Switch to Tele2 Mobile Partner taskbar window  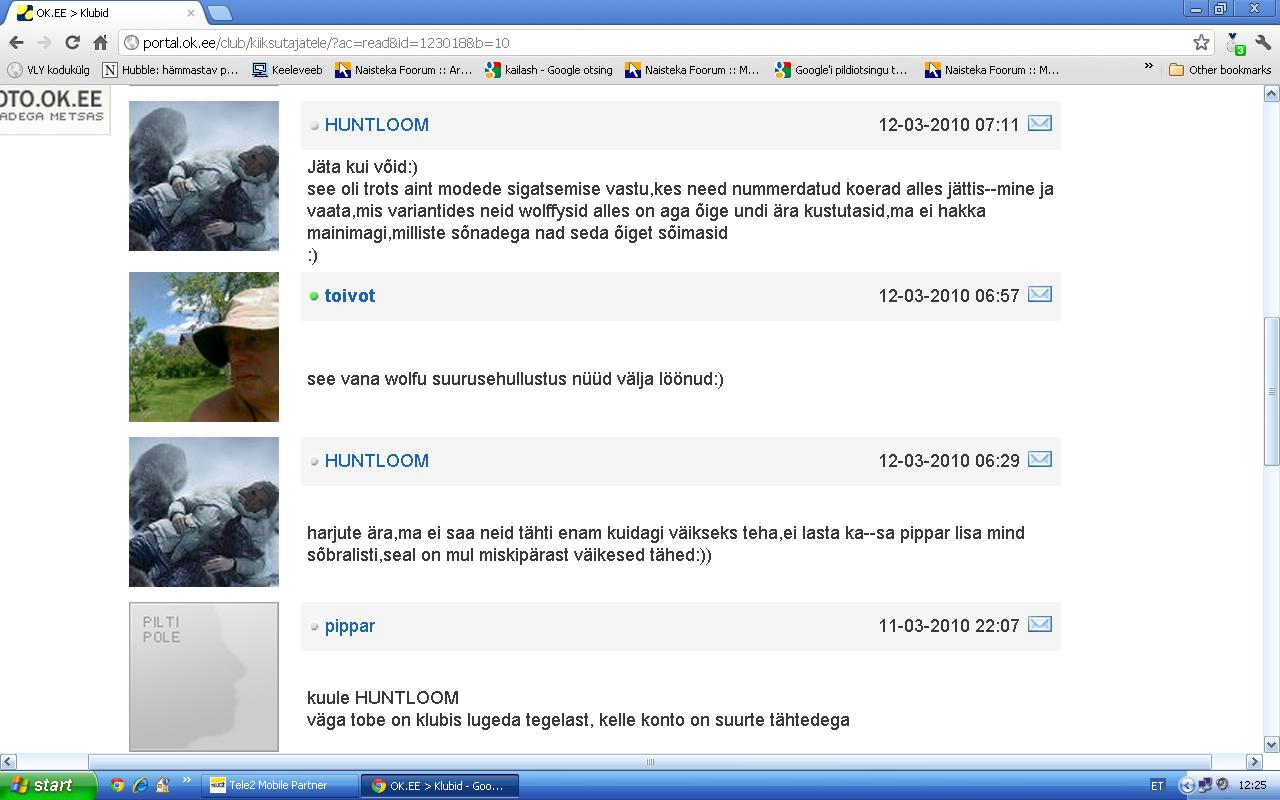tap(279, 785)
